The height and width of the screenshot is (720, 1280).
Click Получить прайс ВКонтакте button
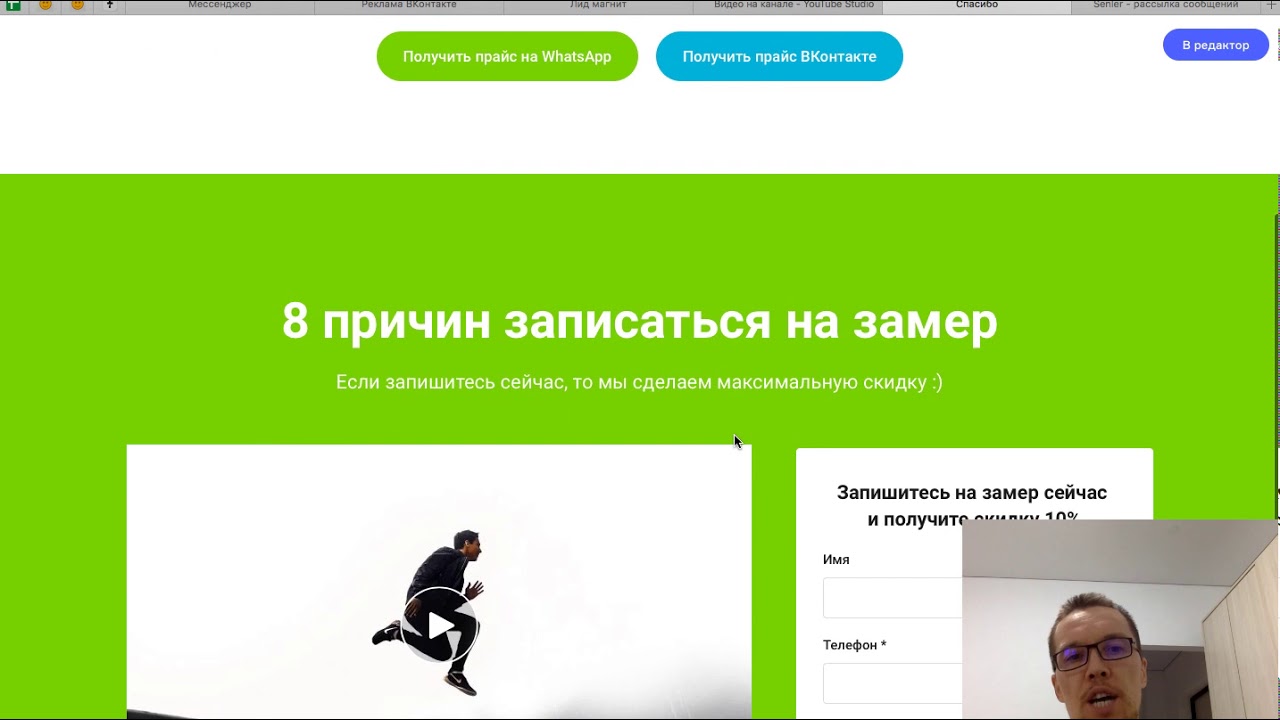[x=779, y=57]
